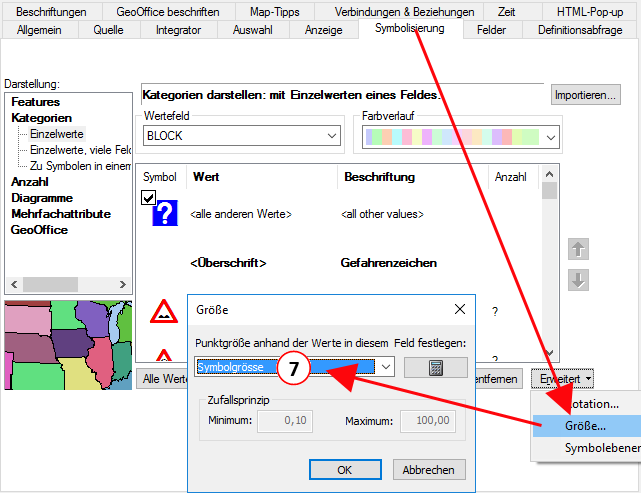Switch to the Auswahl tab
The image size is (641, 493).
(x=253, y=30)
